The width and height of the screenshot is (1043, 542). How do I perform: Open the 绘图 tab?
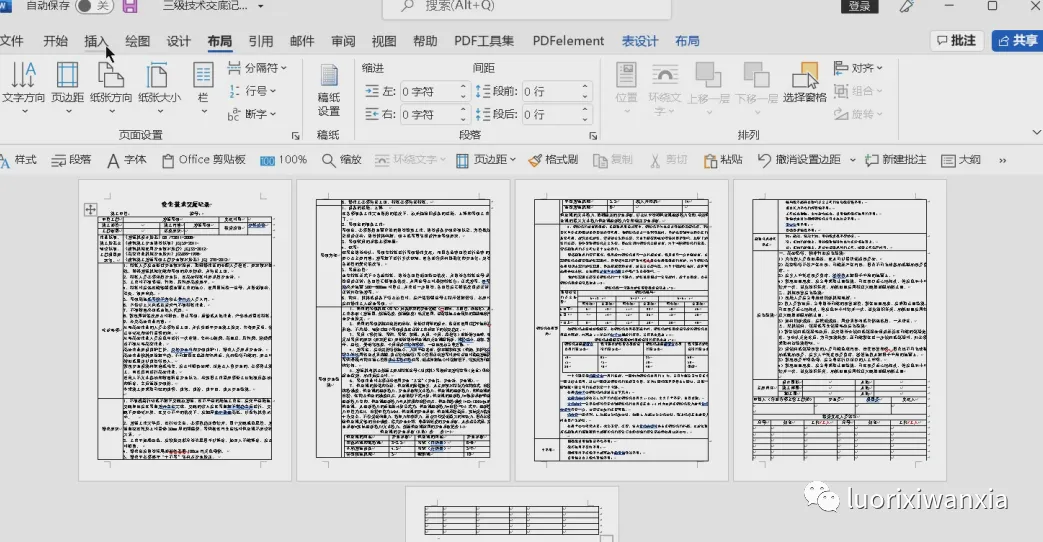[138, 41]
